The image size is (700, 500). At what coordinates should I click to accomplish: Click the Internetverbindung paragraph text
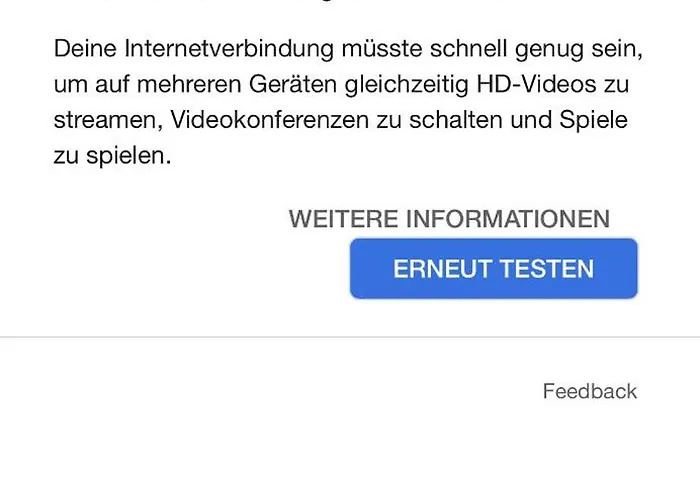348,102
